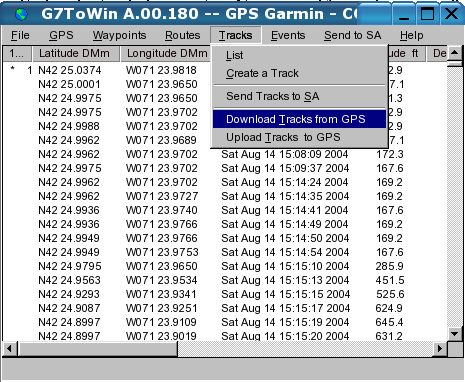Click the globe application icon in title bar
This screenshot has height=382, width=465.
tap(21, 14)
